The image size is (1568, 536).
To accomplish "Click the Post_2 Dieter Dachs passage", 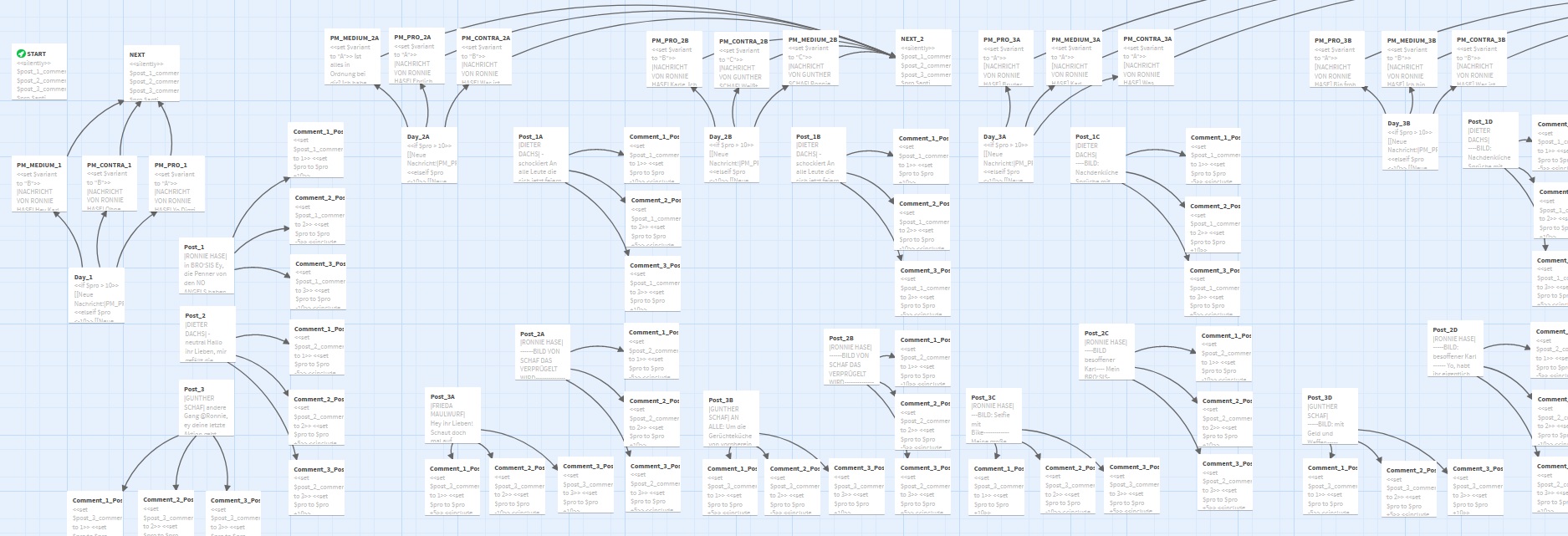I will coord(208,334).
